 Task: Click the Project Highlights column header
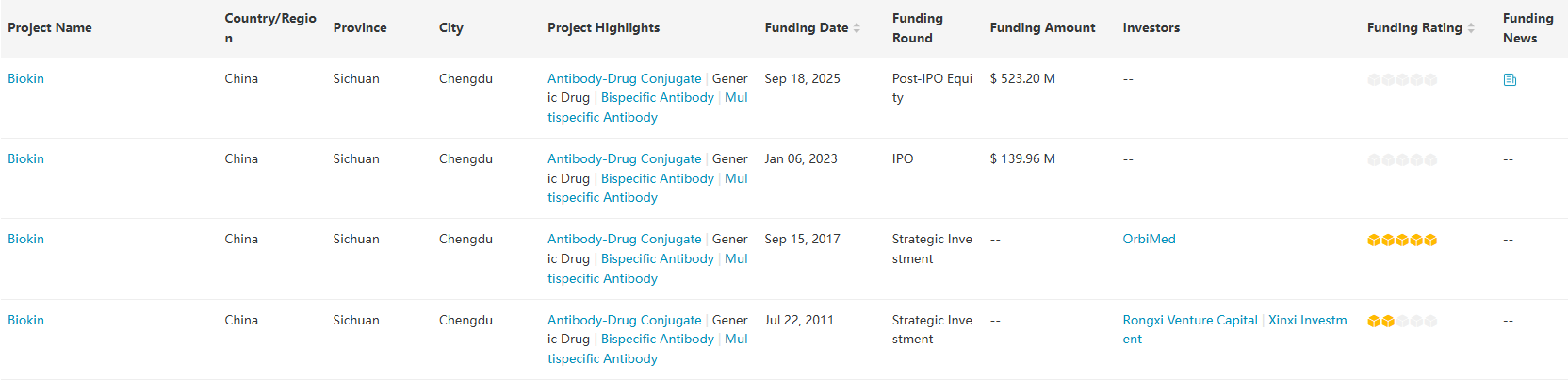603,27
